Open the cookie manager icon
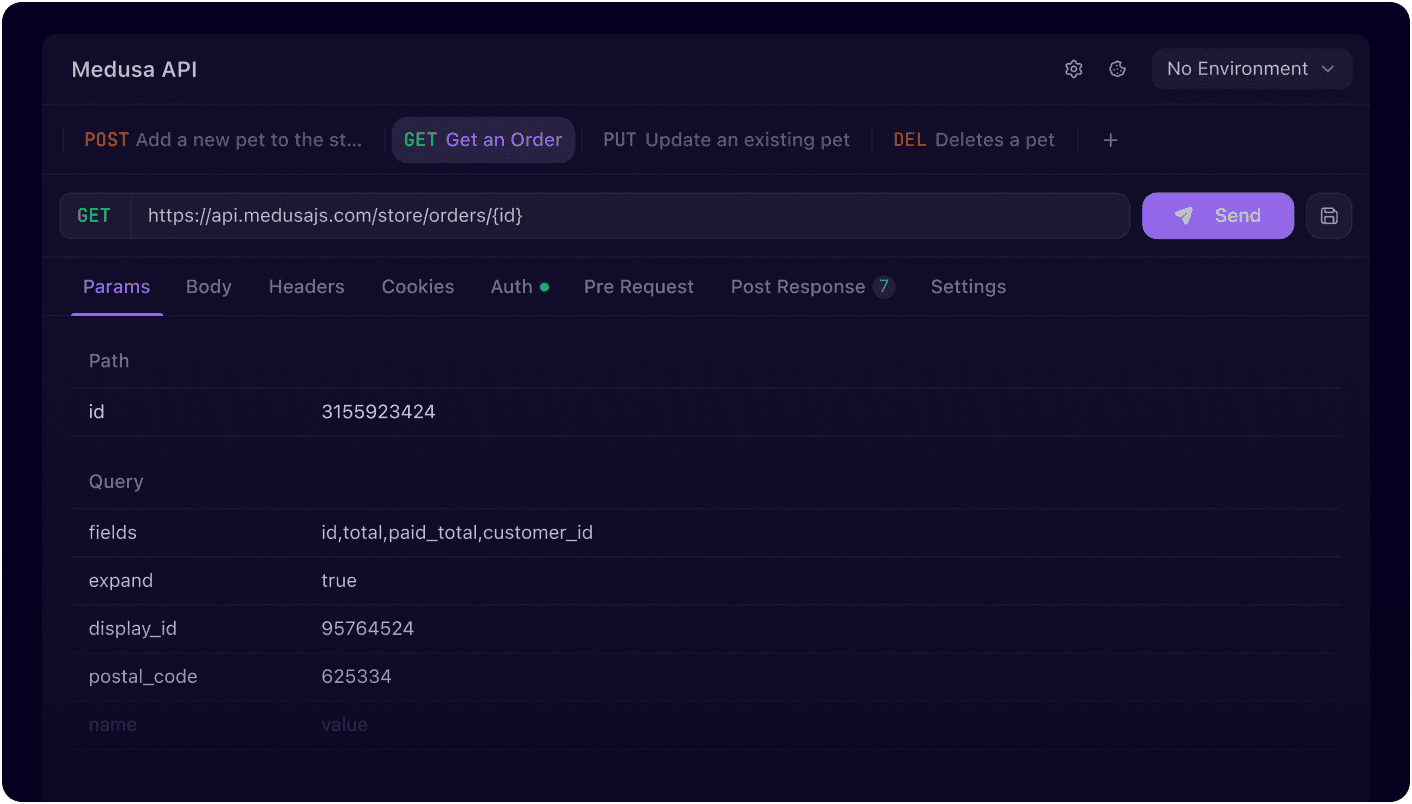The image size is (1412, 804). coord(1118,69)
